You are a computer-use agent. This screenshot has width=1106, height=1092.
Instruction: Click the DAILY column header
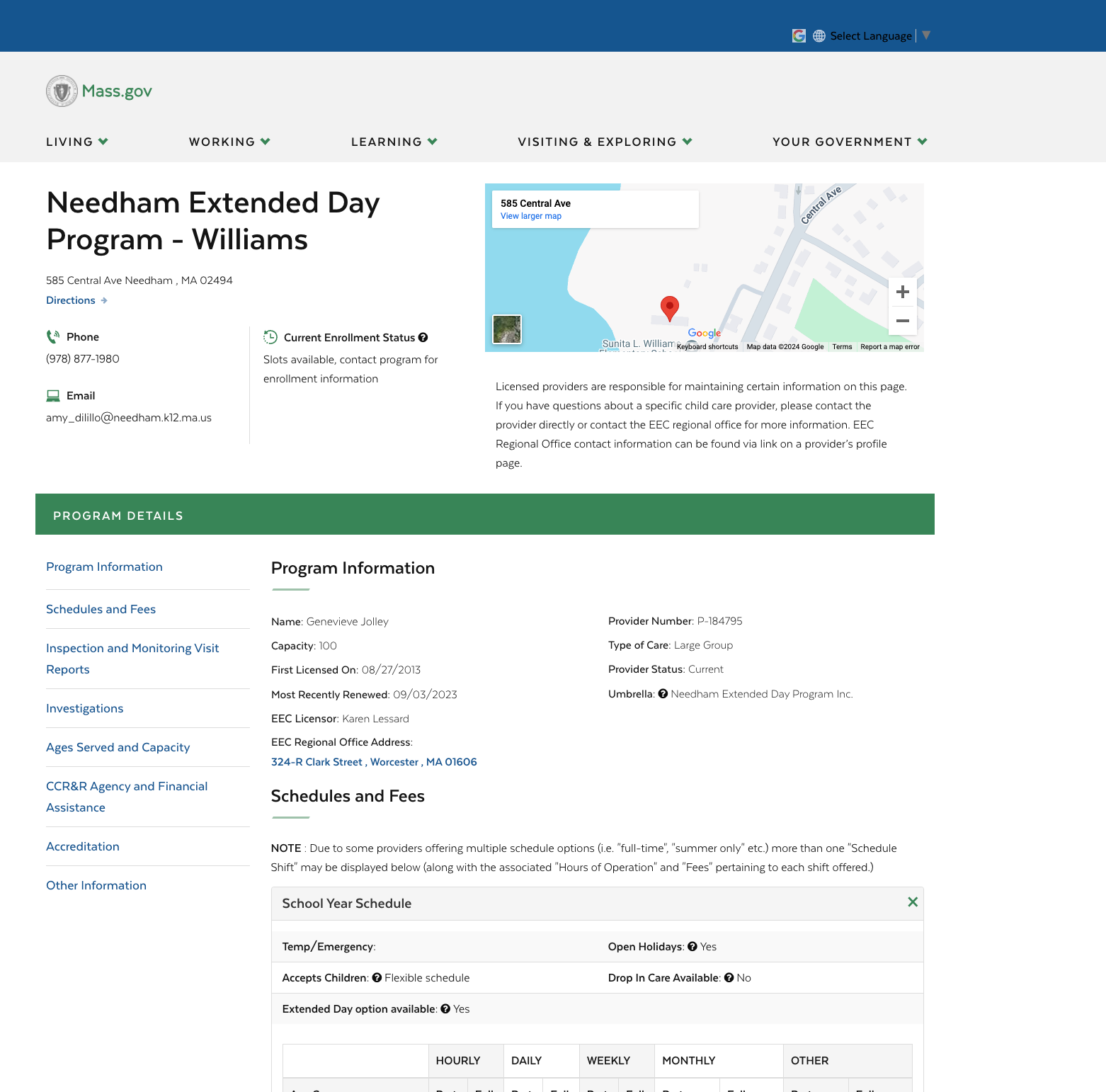pyautogui.click(x=542, y=1061)
